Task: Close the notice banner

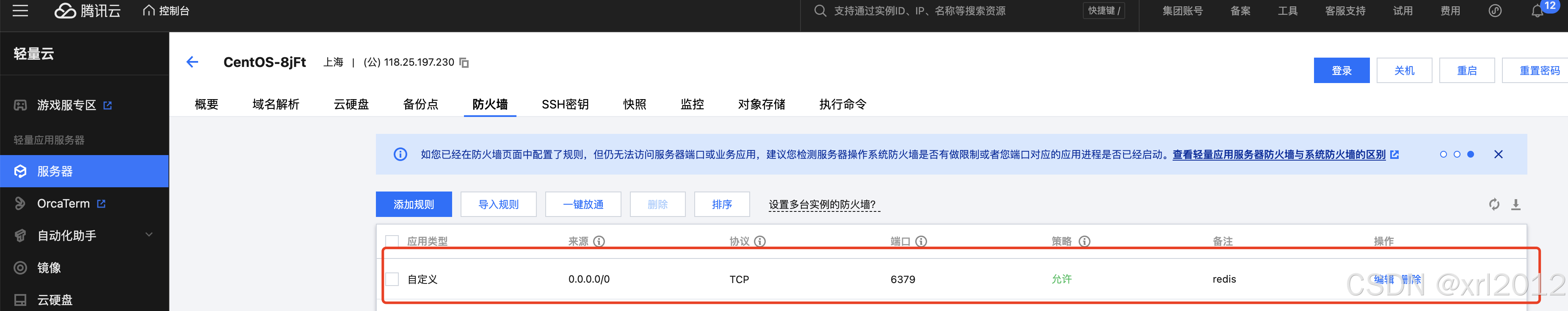Action: [x=1499, y=154]
